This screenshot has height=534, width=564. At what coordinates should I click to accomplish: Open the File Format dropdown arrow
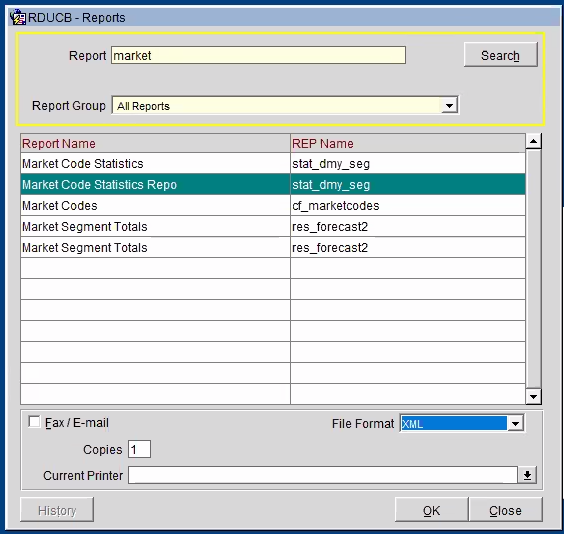515,424
